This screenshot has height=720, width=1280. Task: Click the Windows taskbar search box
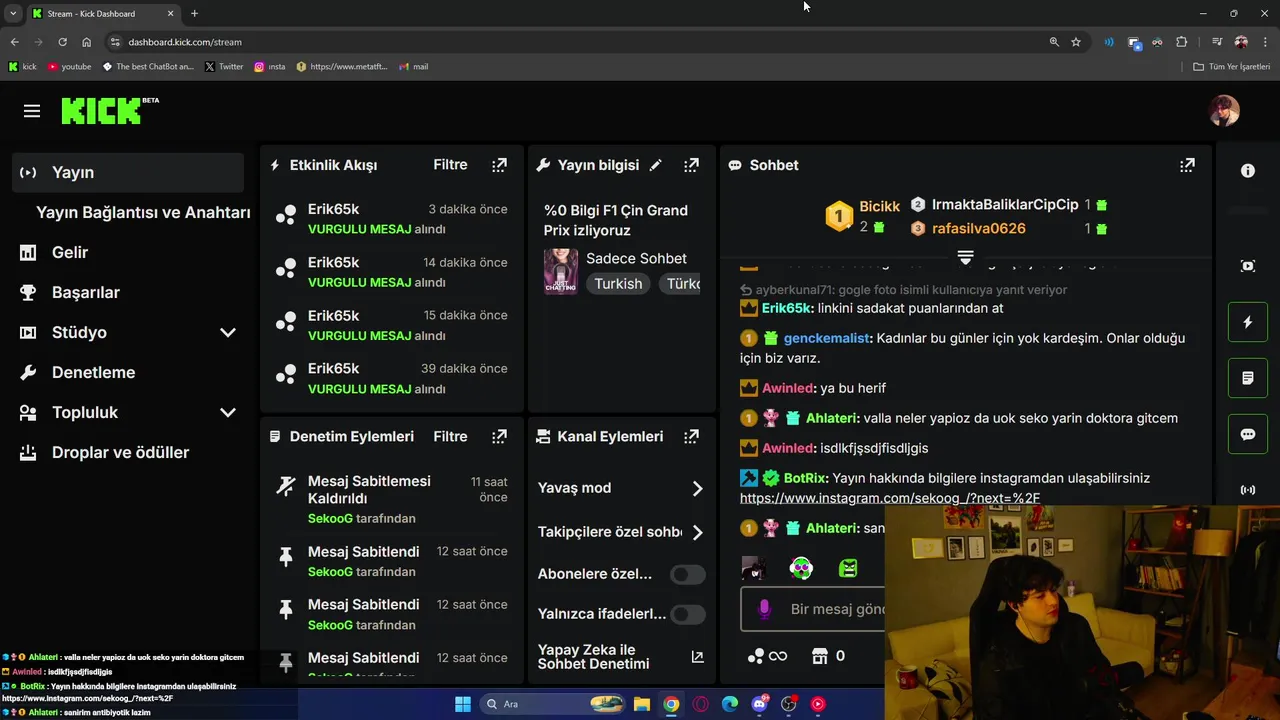click(552, 704)
